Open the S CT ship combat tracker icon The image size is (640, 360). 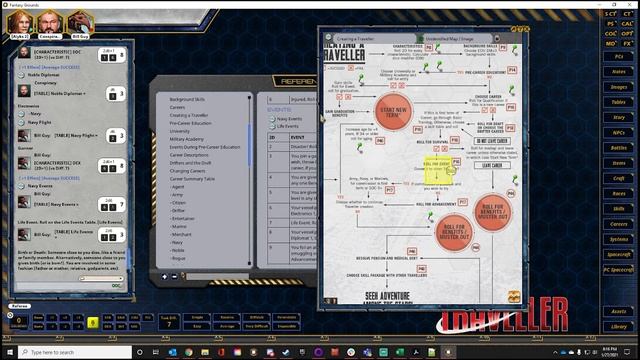[611, 14]
